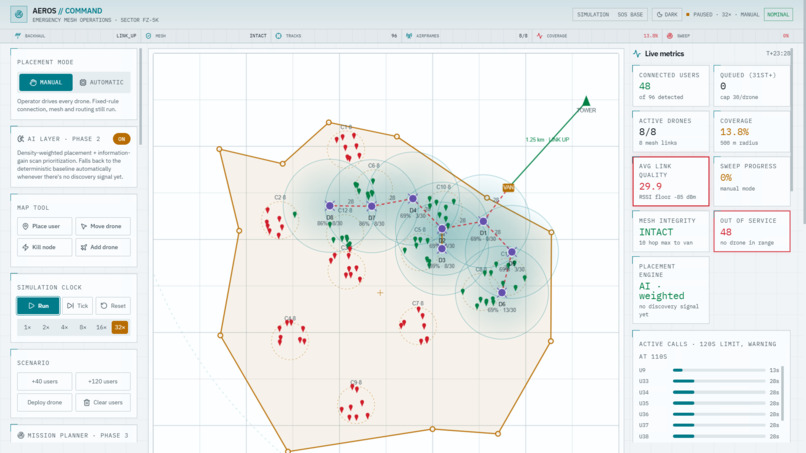Click the Sweep Progress 0% card

pos(752,182)
